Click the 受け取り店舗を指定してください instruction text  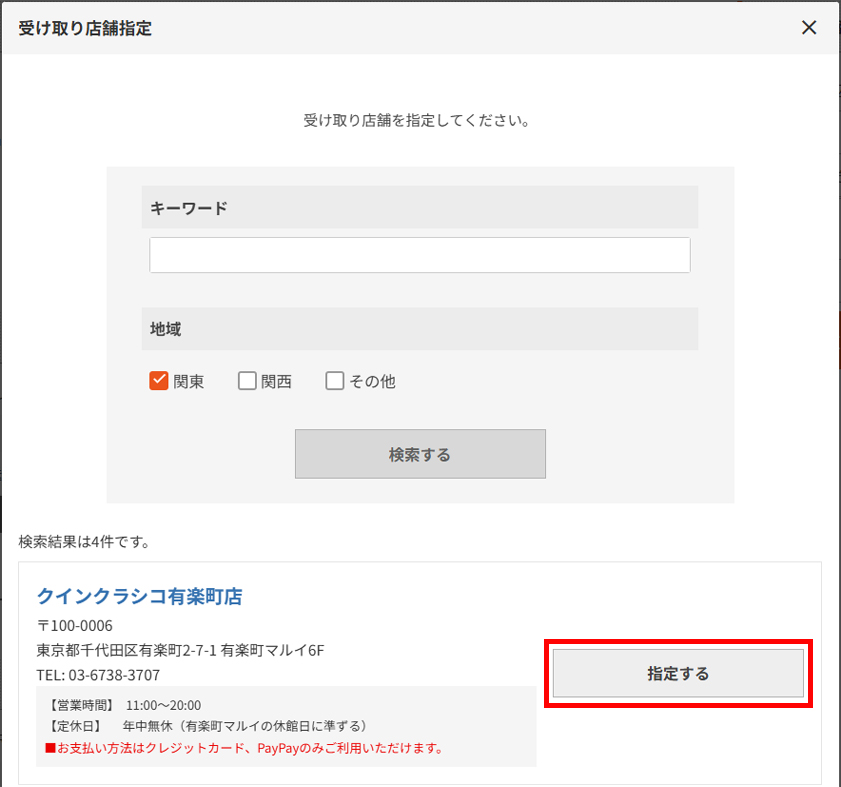click(x=419, y=119)
